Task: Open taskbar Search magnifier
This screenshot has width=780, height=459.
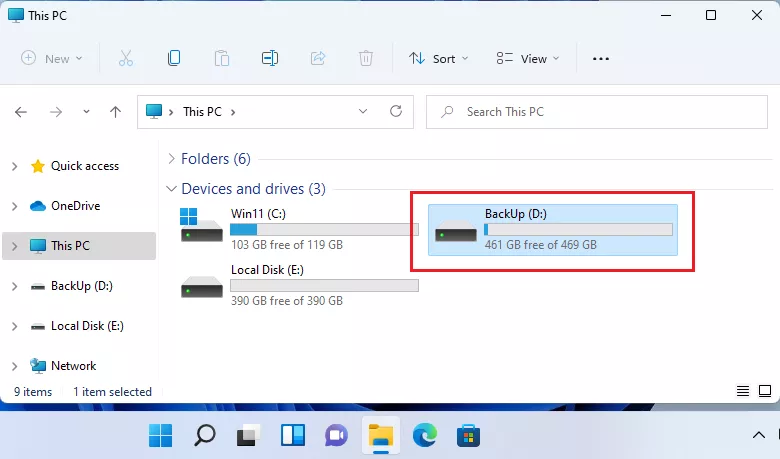Action: point(204,436)
